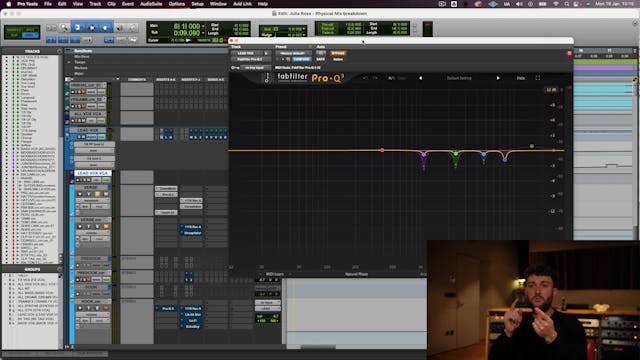This screenshot has height=360, width=640.
Task: Open the AudioSuite menu
Action: point(151,4)
